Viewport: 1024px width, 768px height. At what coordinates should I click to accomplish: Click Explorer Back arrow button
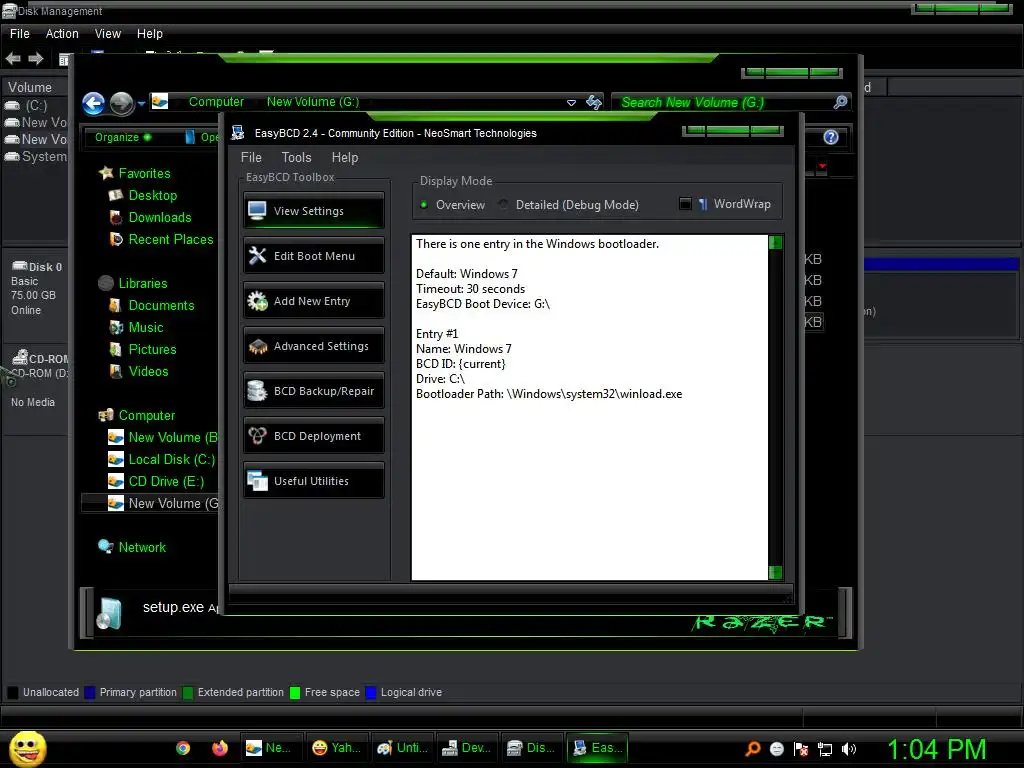(93, 103)
